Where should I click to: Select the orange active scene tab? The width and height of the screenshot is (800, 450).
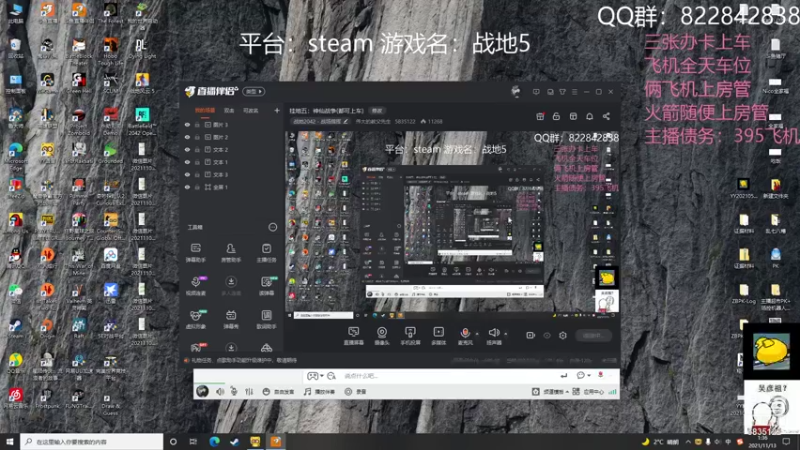(205, 110)
